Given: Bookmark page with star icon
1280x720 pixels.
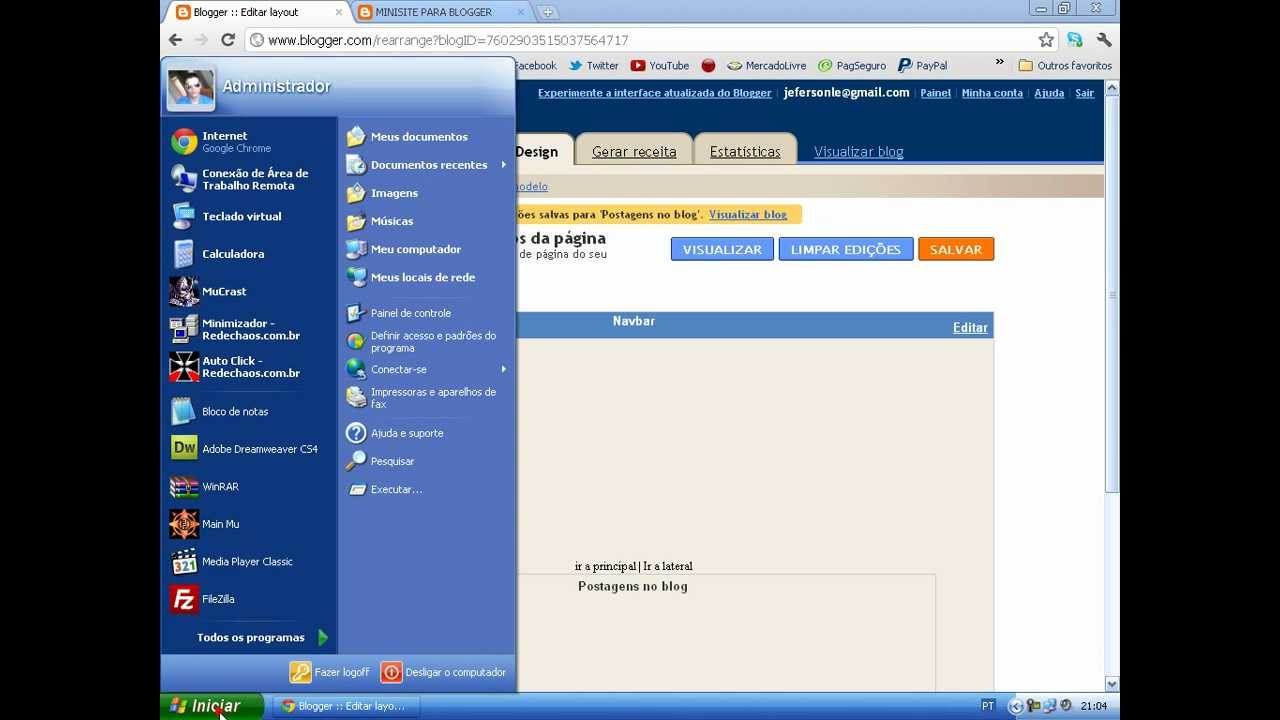Looking at the screenshot, I should [x=1046, y=40].
